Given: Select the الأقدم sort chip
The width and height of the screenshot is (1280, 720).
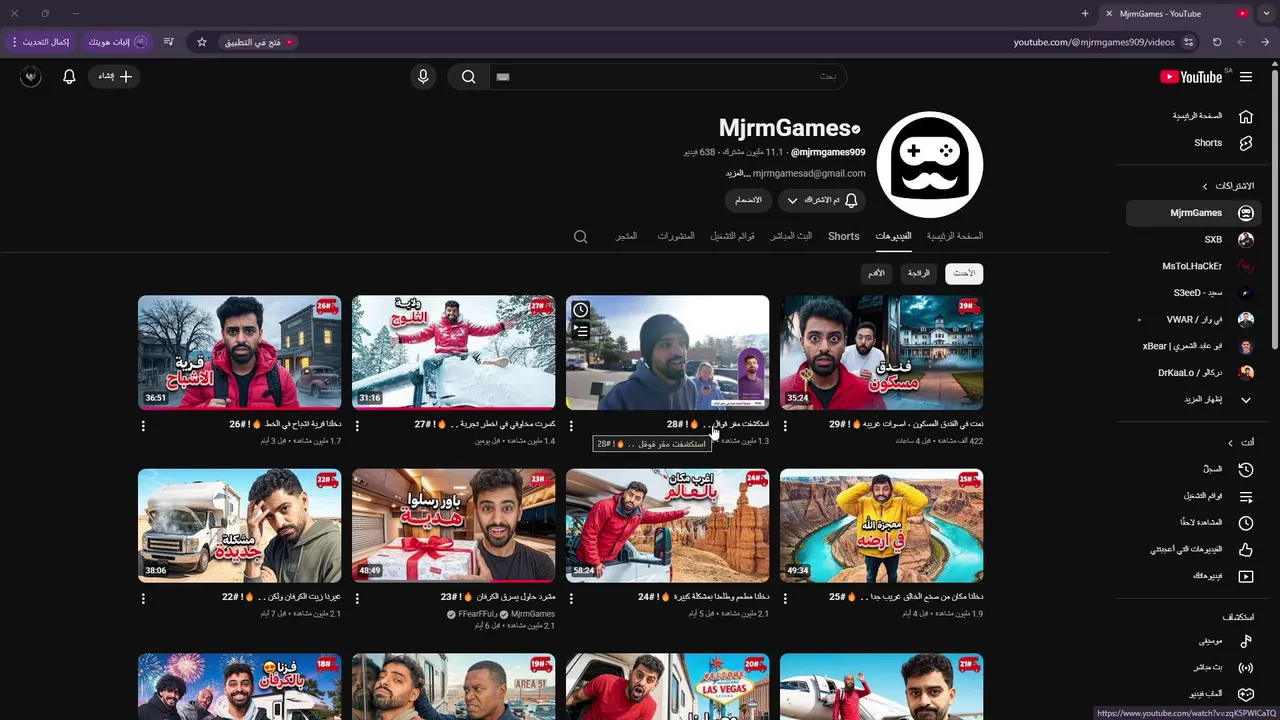Looking at the screenshot, I should [876, 273].
